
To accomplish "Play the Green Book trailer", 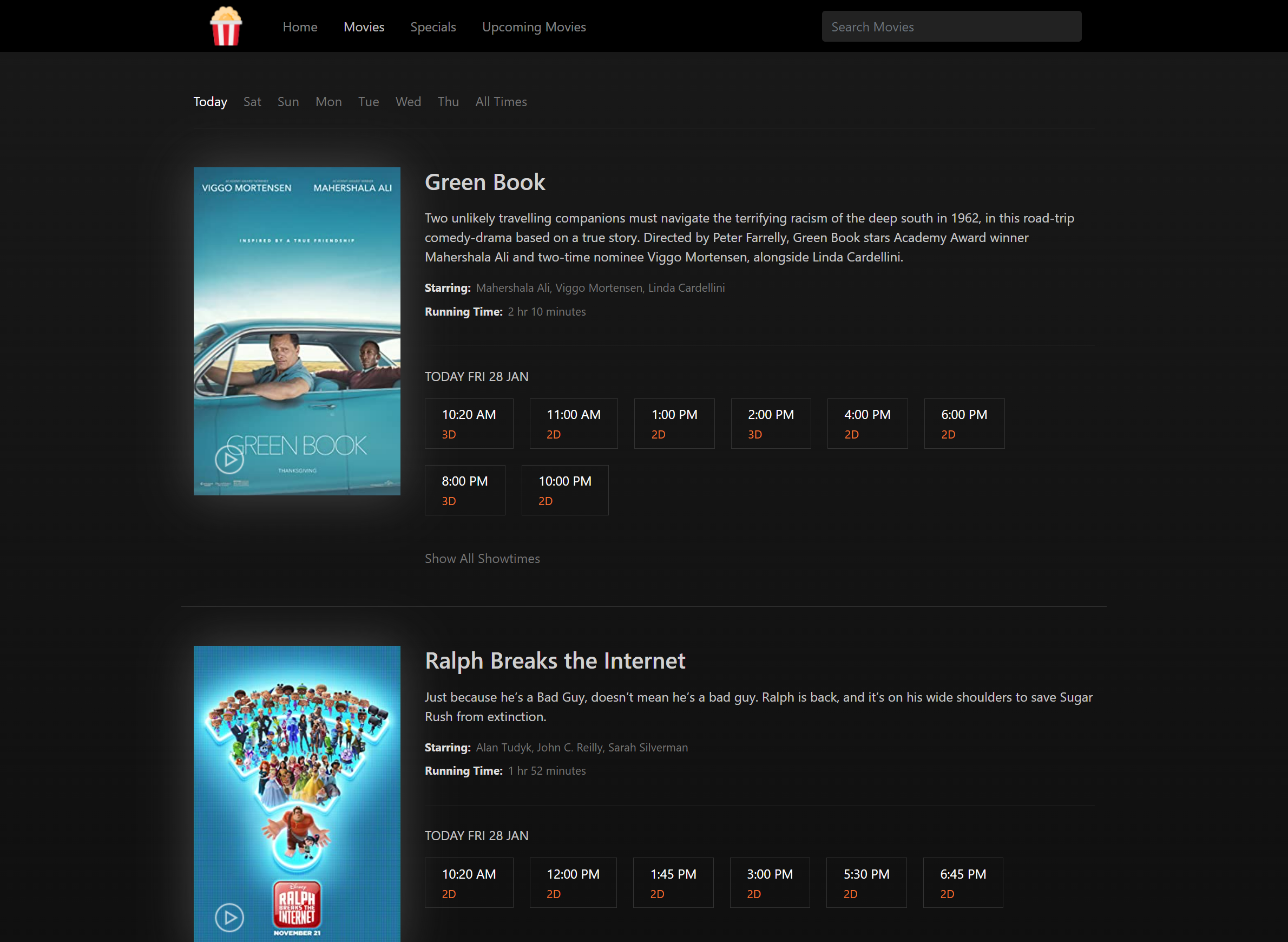I will [229, 460].
